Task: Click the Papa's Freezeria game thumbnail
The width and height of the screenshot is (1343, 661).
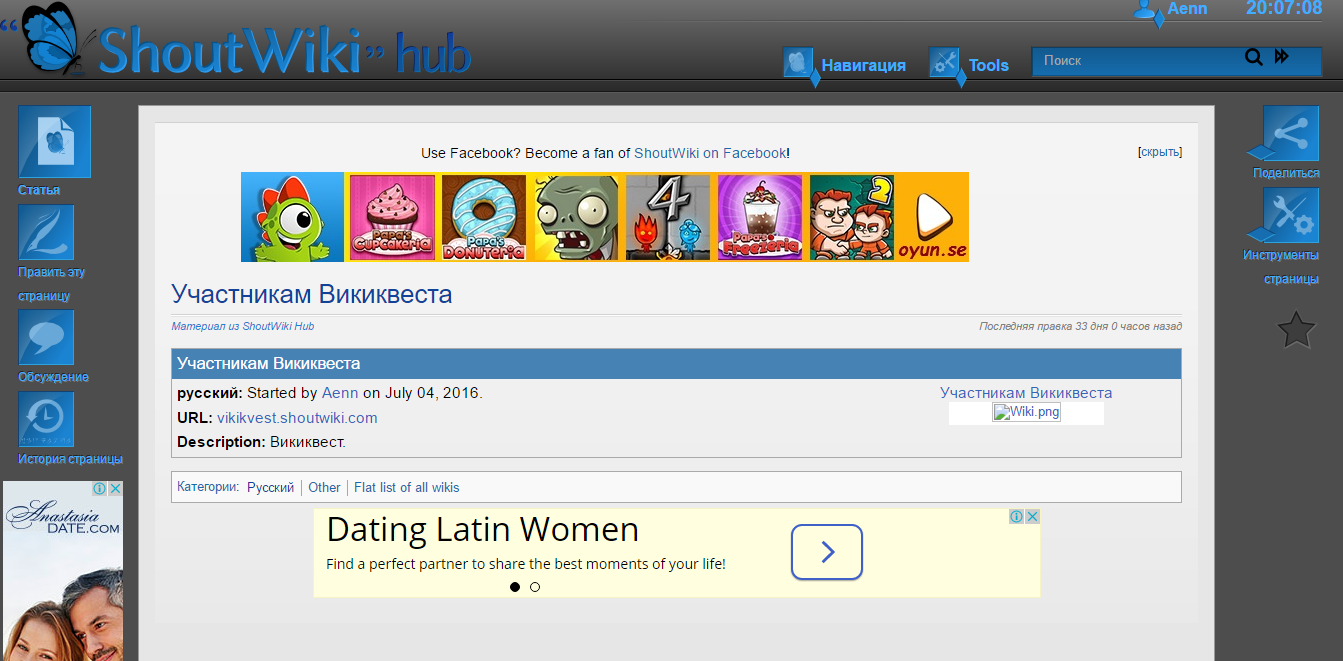Action: tap(760, 217)
